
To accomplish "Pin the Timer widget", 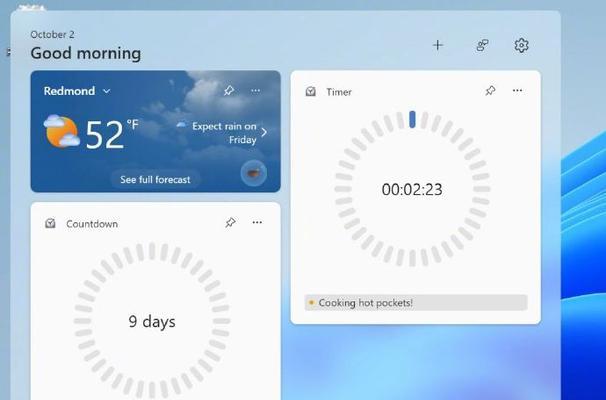I will pyautogui.click(x=490, y=91).
